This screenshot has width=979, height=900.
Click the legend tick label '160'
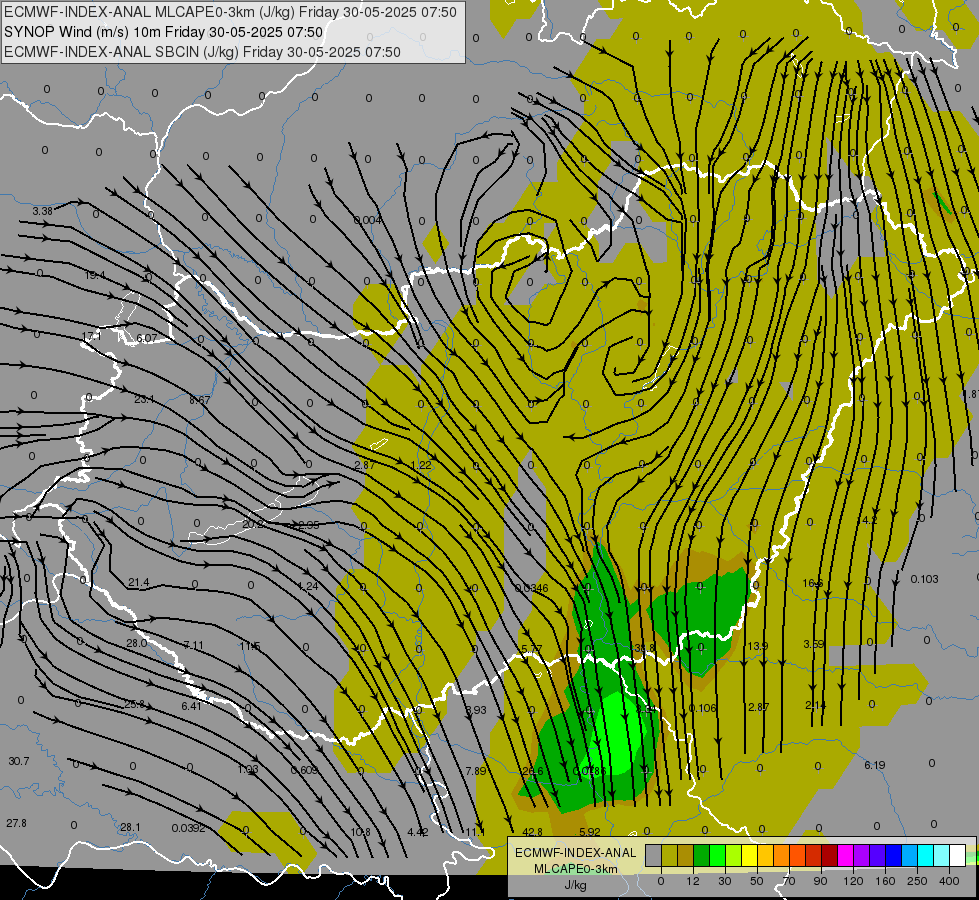tap(885, 881)
